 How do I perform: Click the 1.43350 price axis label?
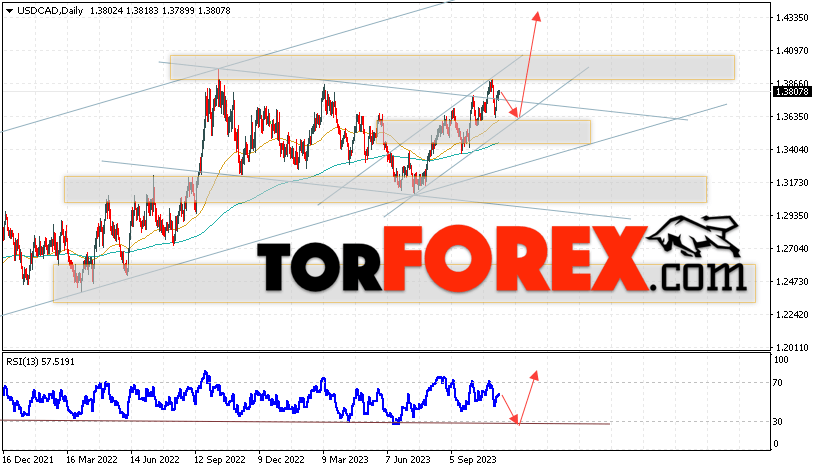(792, 18)
